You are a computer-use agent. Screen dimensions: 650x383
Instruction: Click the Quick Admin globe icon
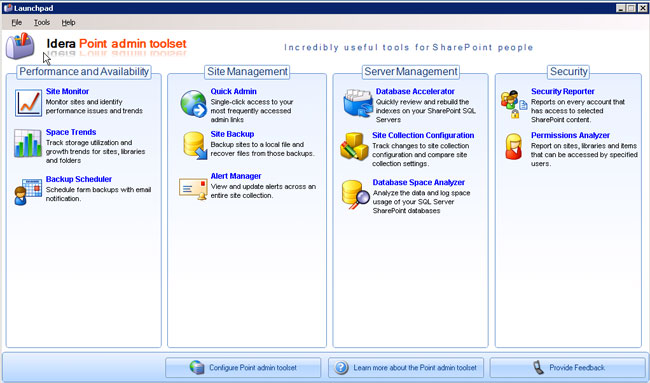[x=193, y=104]
